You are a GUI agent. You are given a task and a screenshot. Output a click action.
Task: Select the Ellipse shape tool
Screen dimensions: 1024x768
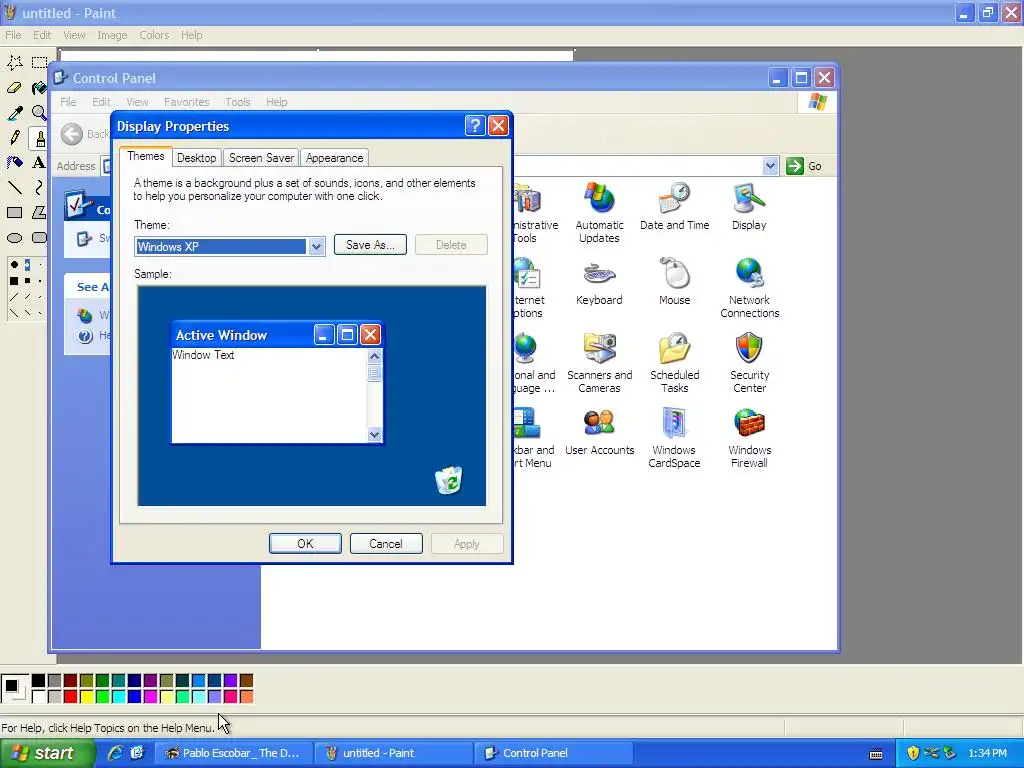(14, 238)
